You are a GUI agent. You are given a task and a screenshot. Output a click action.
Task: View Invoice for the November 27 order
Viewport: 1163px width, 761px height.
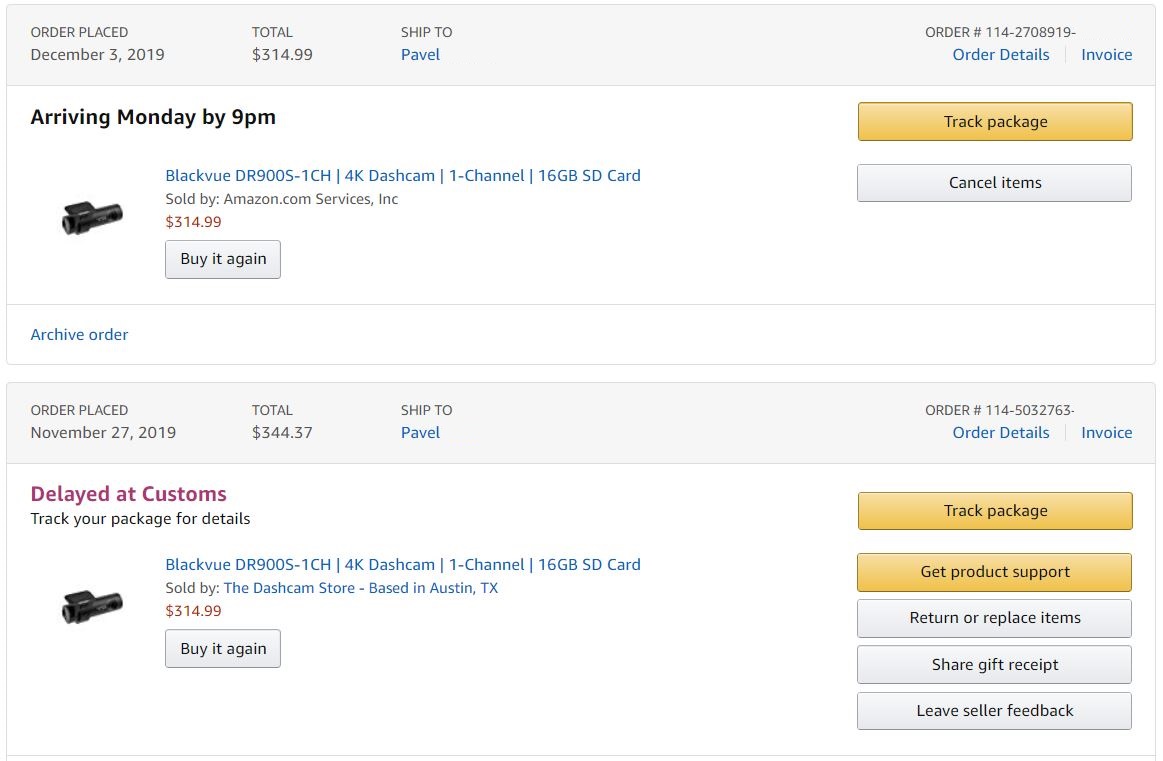click(1106, 433)
